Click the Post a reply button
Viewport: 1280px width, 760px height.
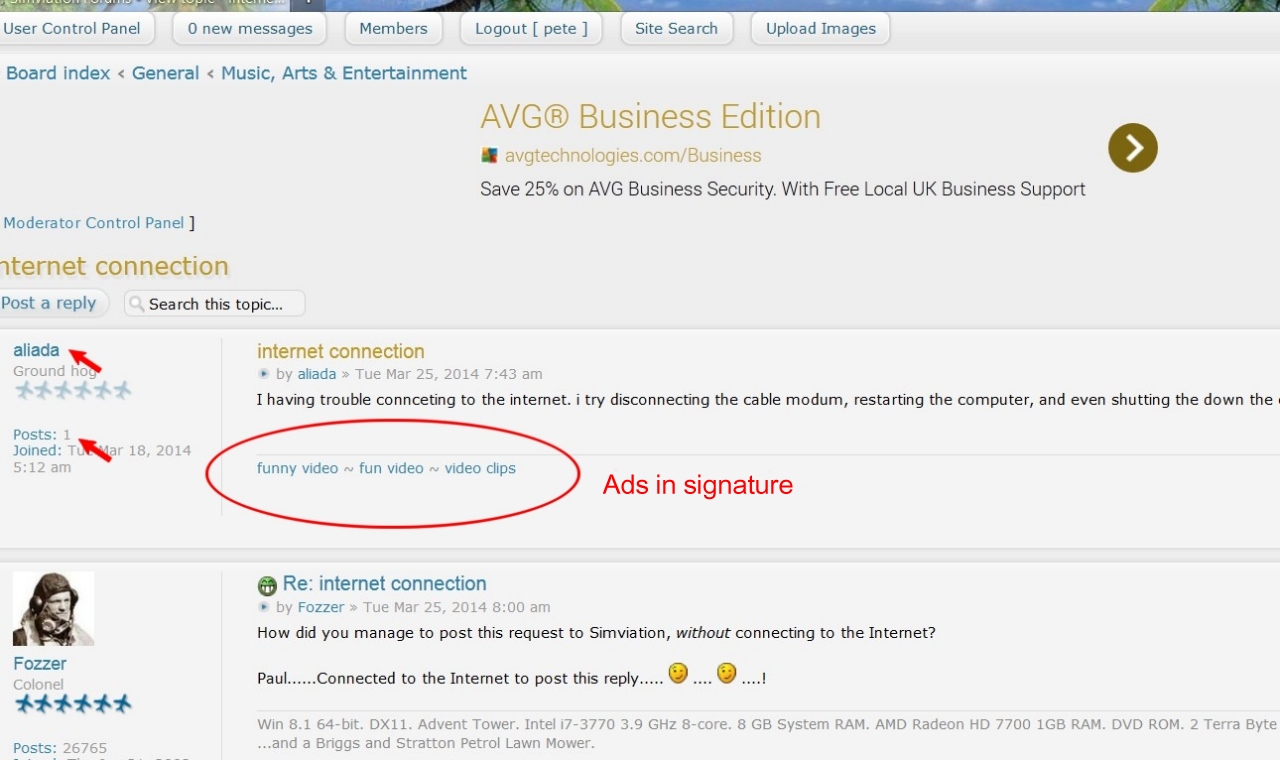[53, 303]
